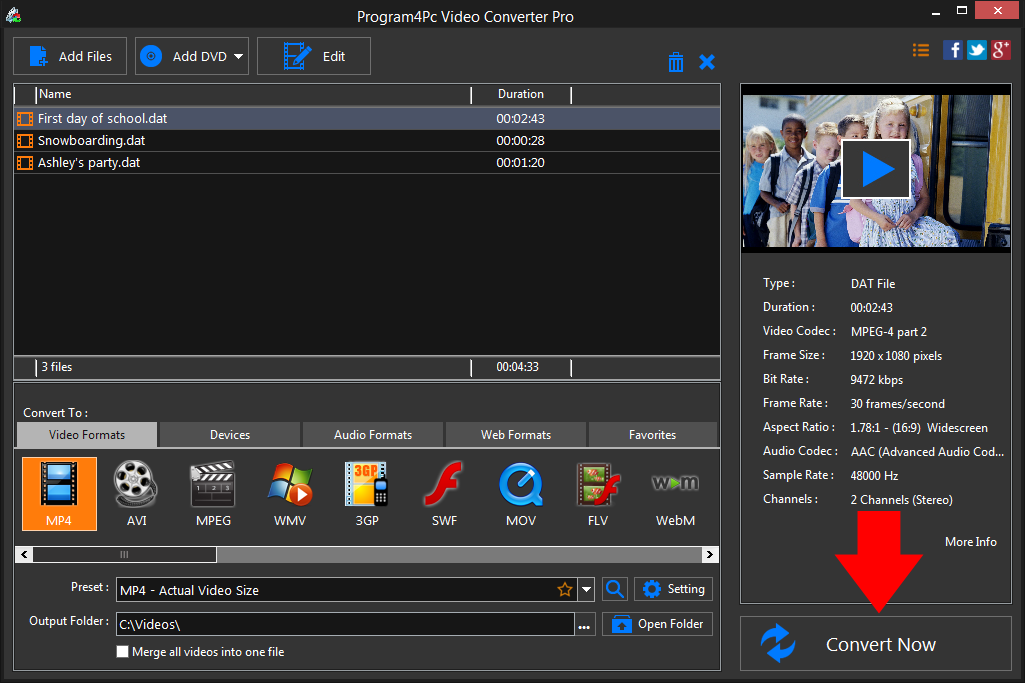Viewport: 1025px width, 683px height.
Task: Play the video preview thumbnail
Action: coord(876,168)
